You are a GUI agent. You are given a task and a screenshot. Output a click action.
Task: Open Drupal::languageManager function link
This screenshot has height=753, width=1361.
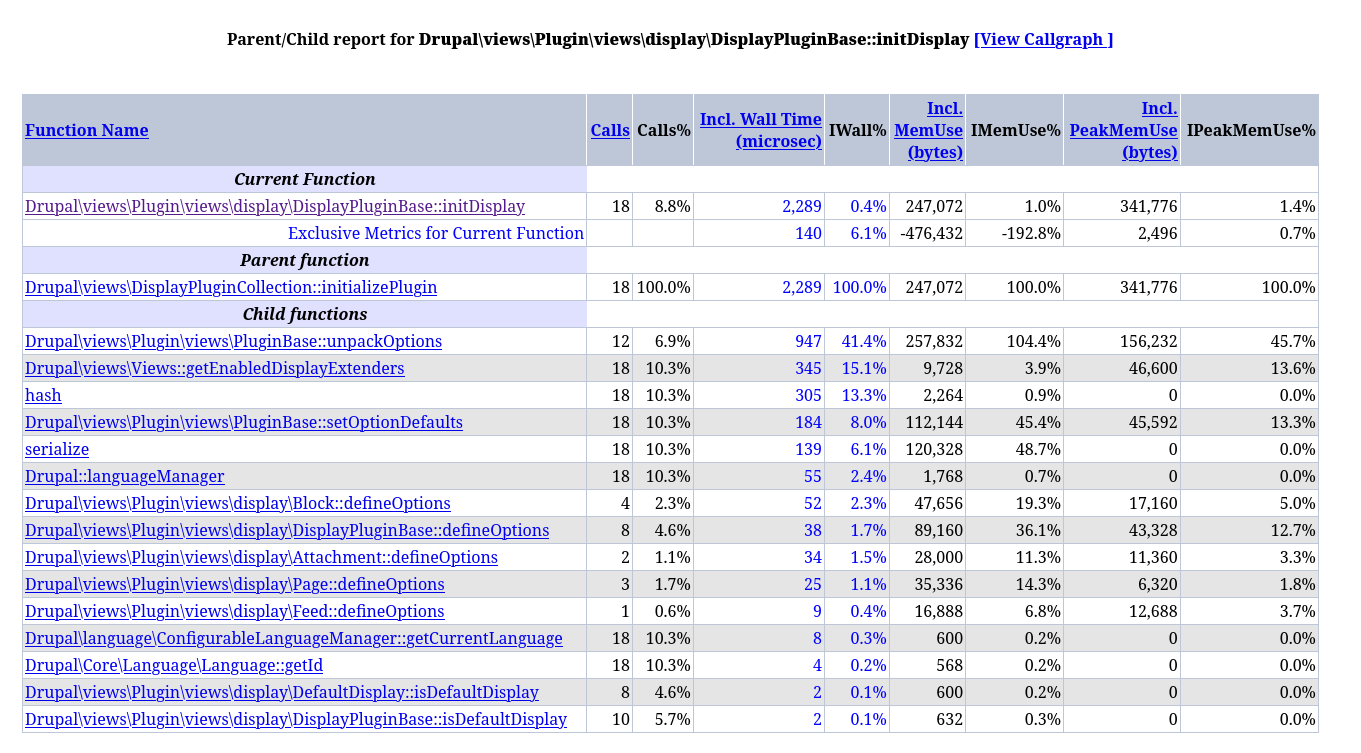125,476
